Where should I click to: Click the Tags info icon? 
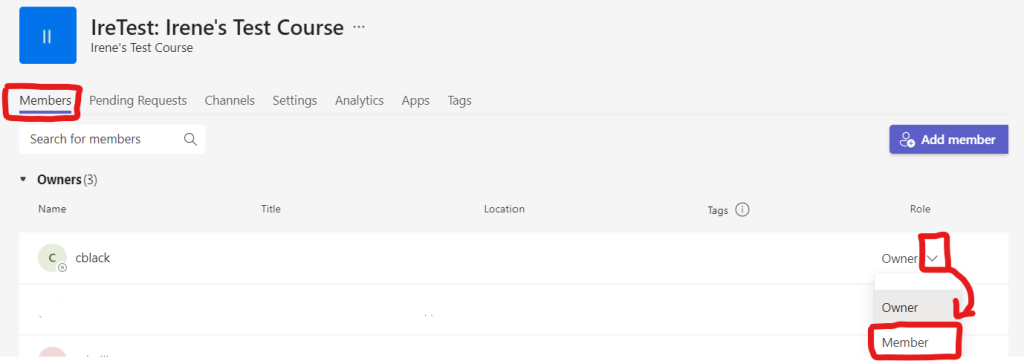[742, 210]
